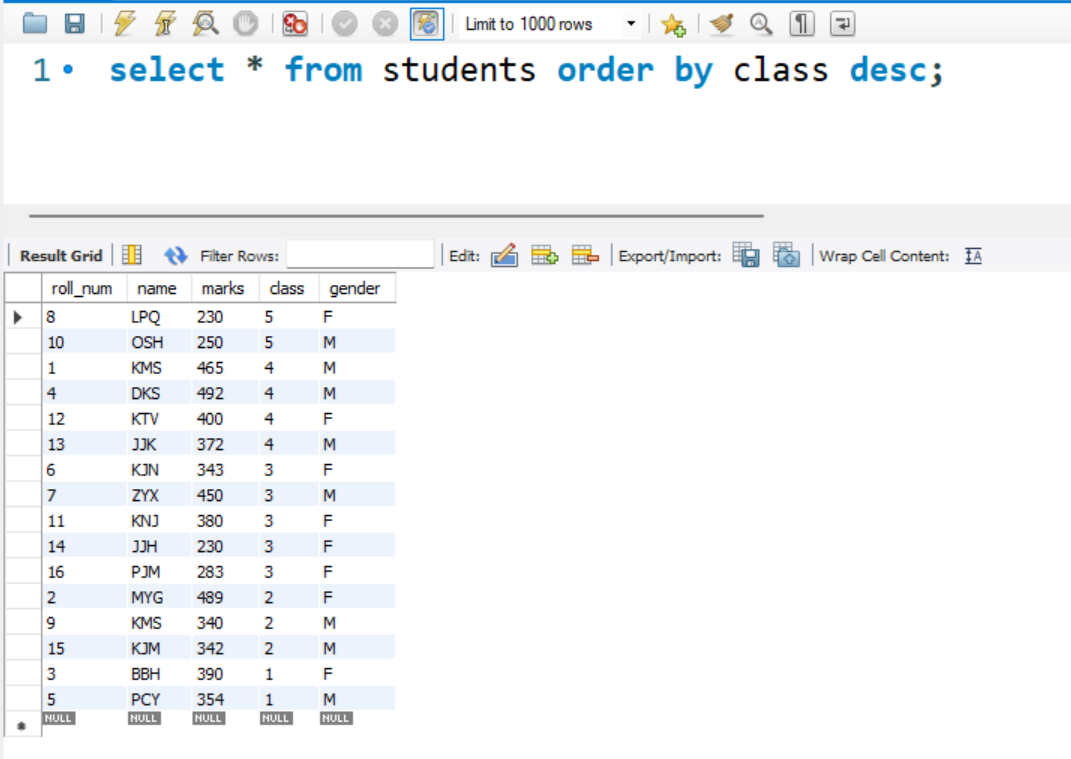Run statement under cursor (lightning with cursor)
This screenshot has height=759, width=1071.
point(164,24)
